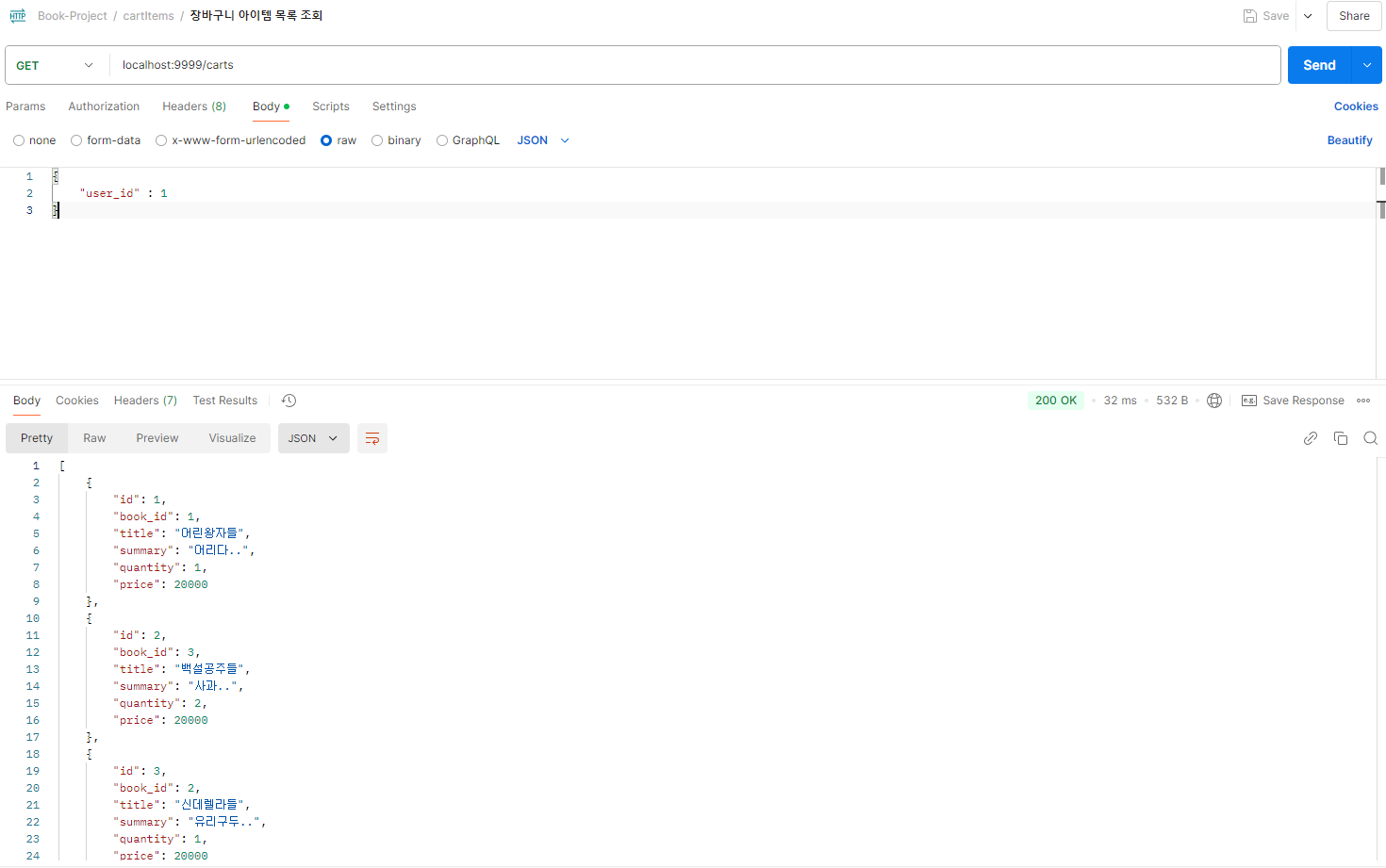This screenshot has height=868, width=1386.
Task: Open the request Headers (8) tab
Action: (194, 106)
